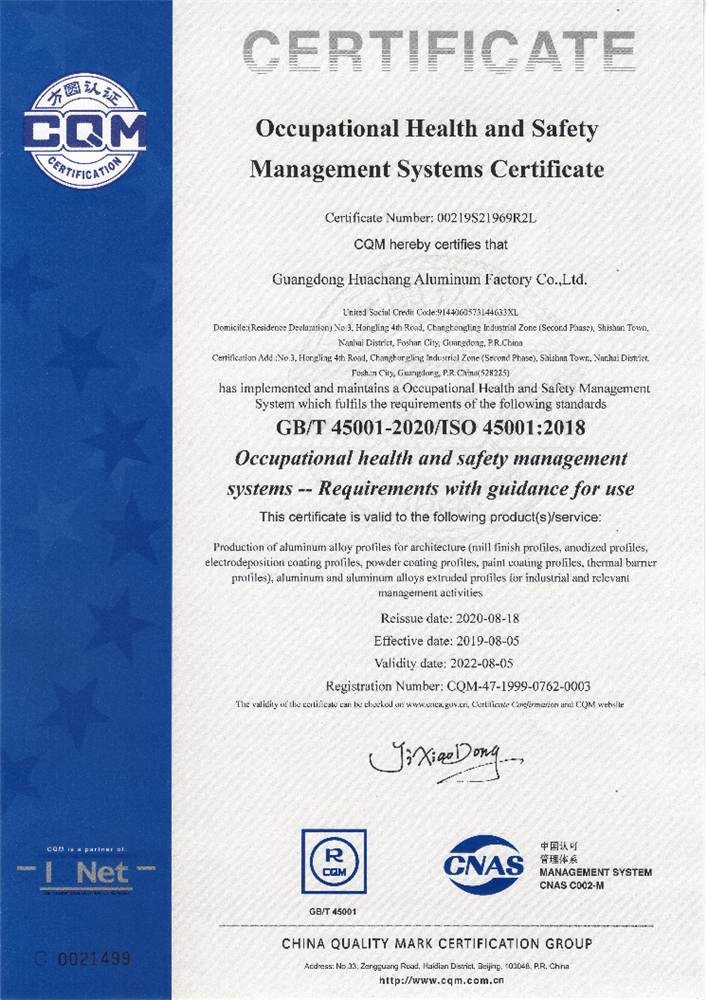
Task: Click the IQNet partner logo
Action: coord(87,872)
